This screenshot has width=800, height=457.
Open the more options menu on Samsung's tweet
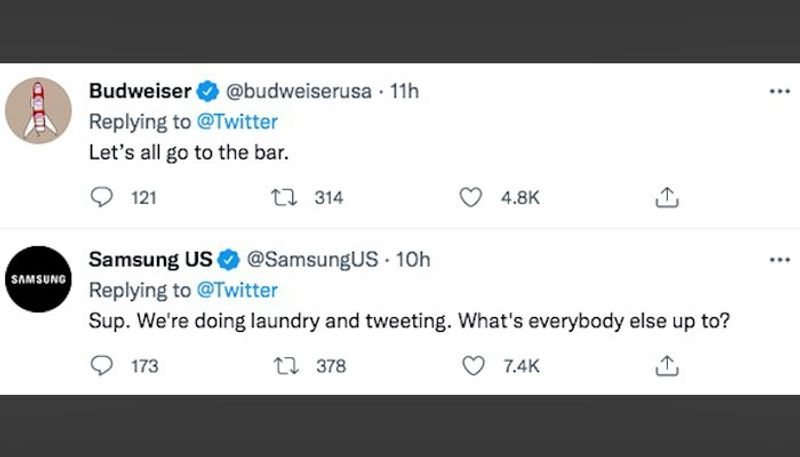coord(779,259)
